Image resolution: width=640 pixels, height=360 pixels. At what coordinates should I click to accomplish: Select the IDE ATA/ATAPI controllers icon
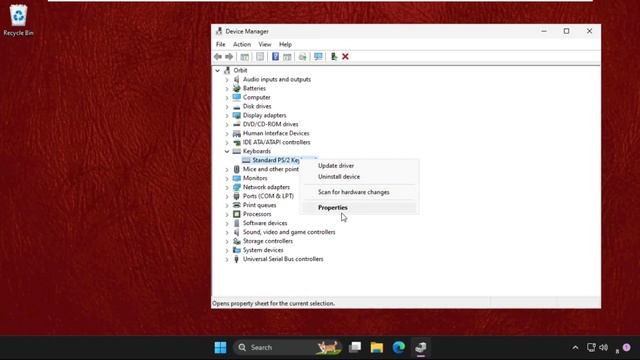click(236, 142)
